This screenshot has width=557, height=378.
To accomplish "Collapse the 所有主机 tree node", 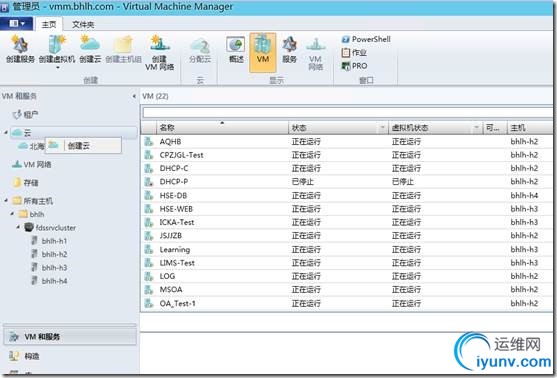I will pyautogui.click(x=6, y=200).
